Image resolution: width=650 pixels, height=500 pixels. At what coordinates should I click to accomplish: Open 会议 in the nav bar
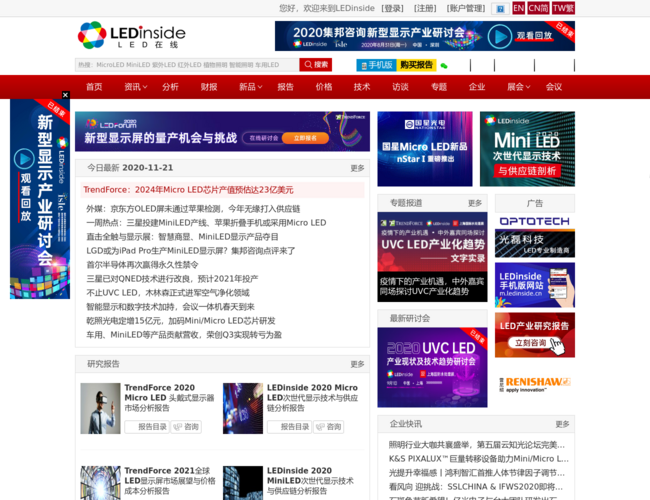tap(554, 87)
